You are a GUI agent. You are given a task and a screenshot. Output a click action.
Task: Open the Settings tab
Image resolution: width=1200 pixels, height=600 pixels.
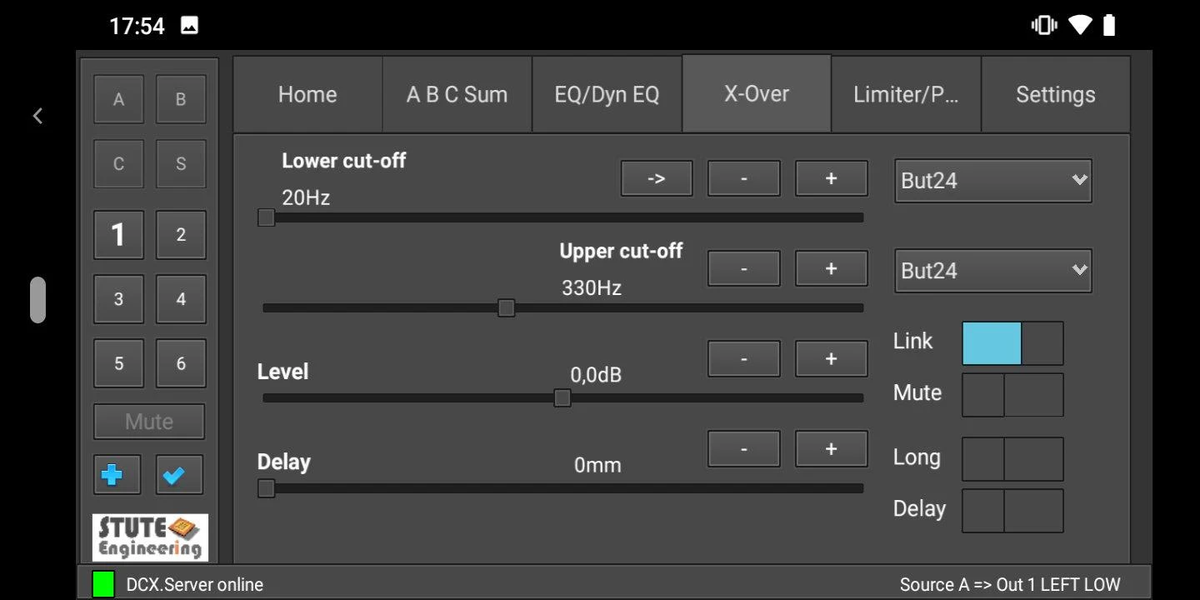pos(1055,95)
